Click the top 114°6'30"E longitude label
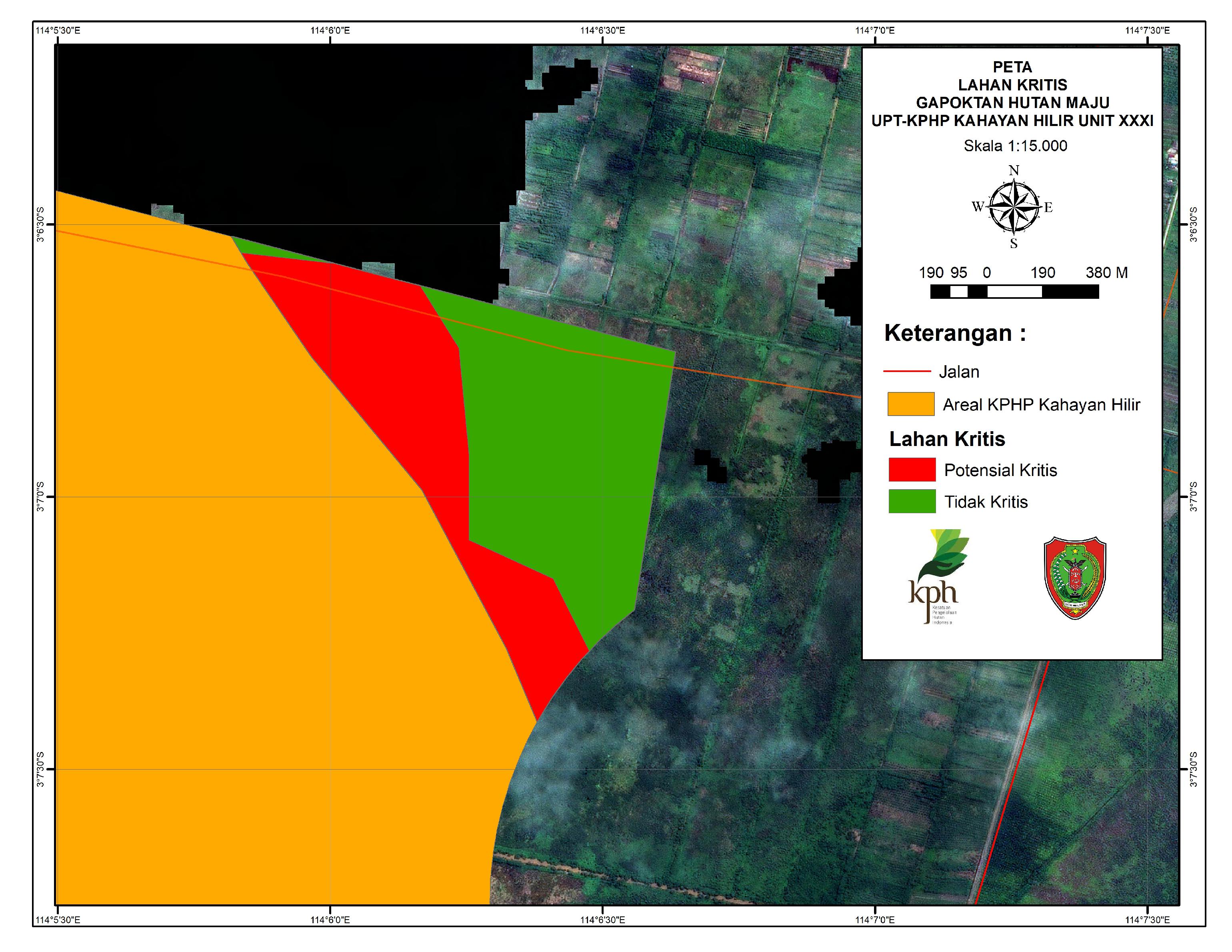This screenshot has width=1232, height=952. tap(602, 30)
